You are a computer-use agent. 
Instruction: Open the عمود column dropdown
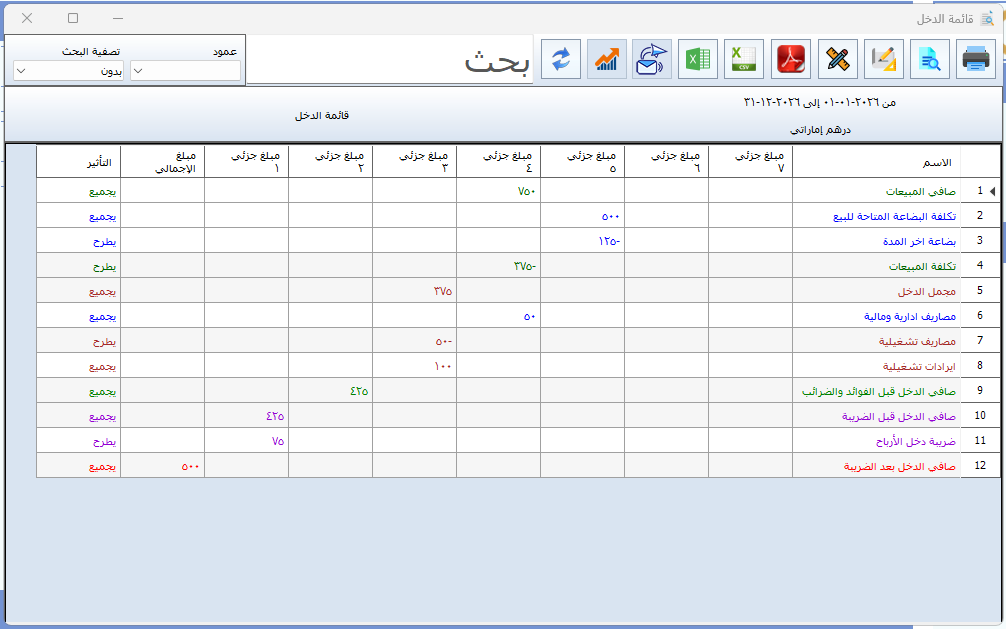185,71
